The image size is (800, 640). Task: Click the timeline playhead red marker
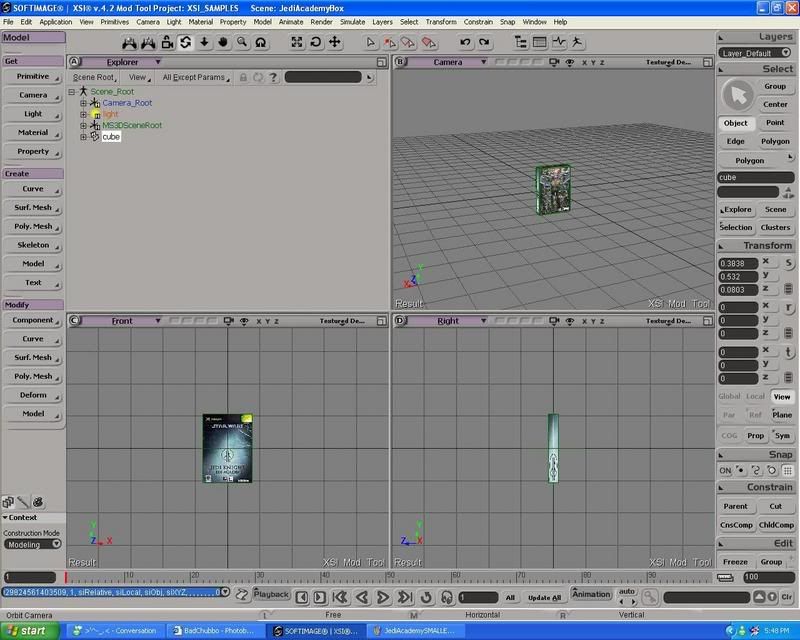[x=66, y=577]
